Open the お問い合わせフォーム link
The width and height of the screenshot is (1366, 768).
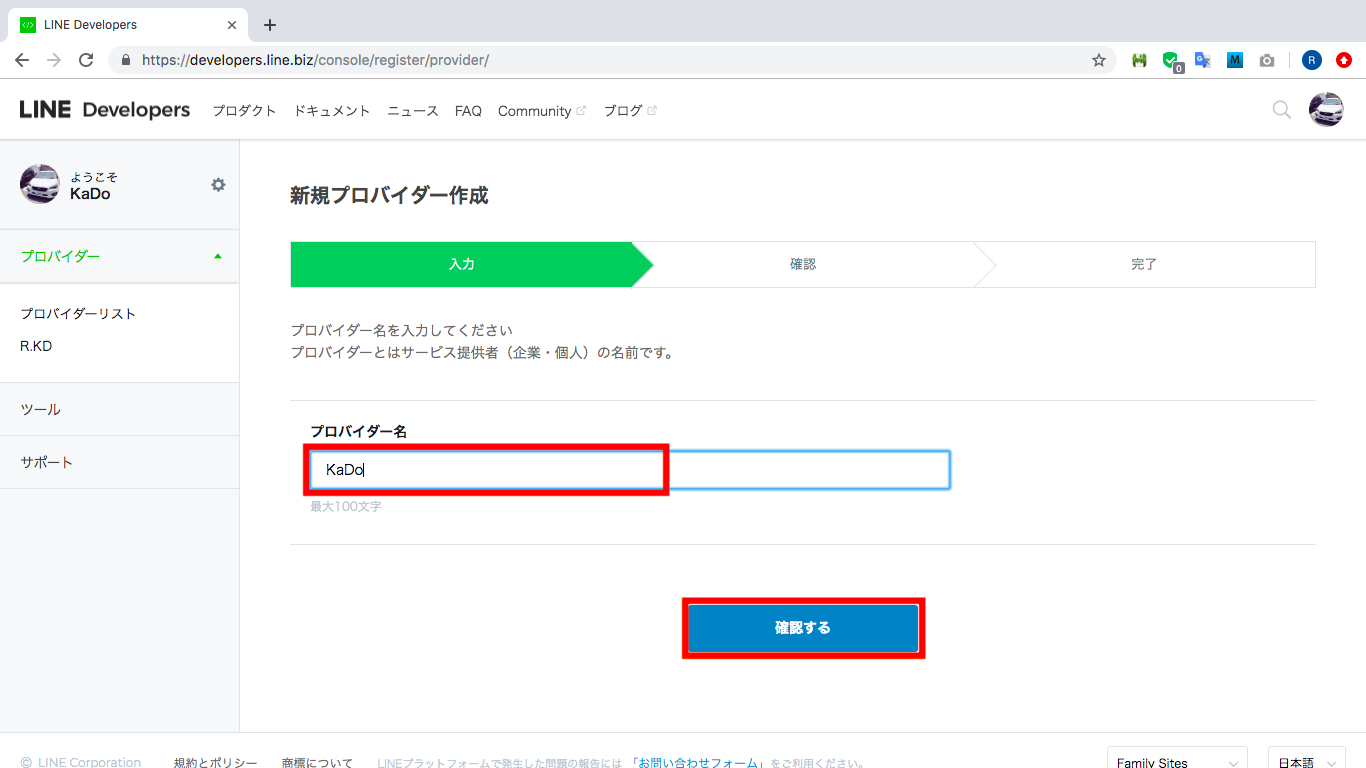[699, 763]
